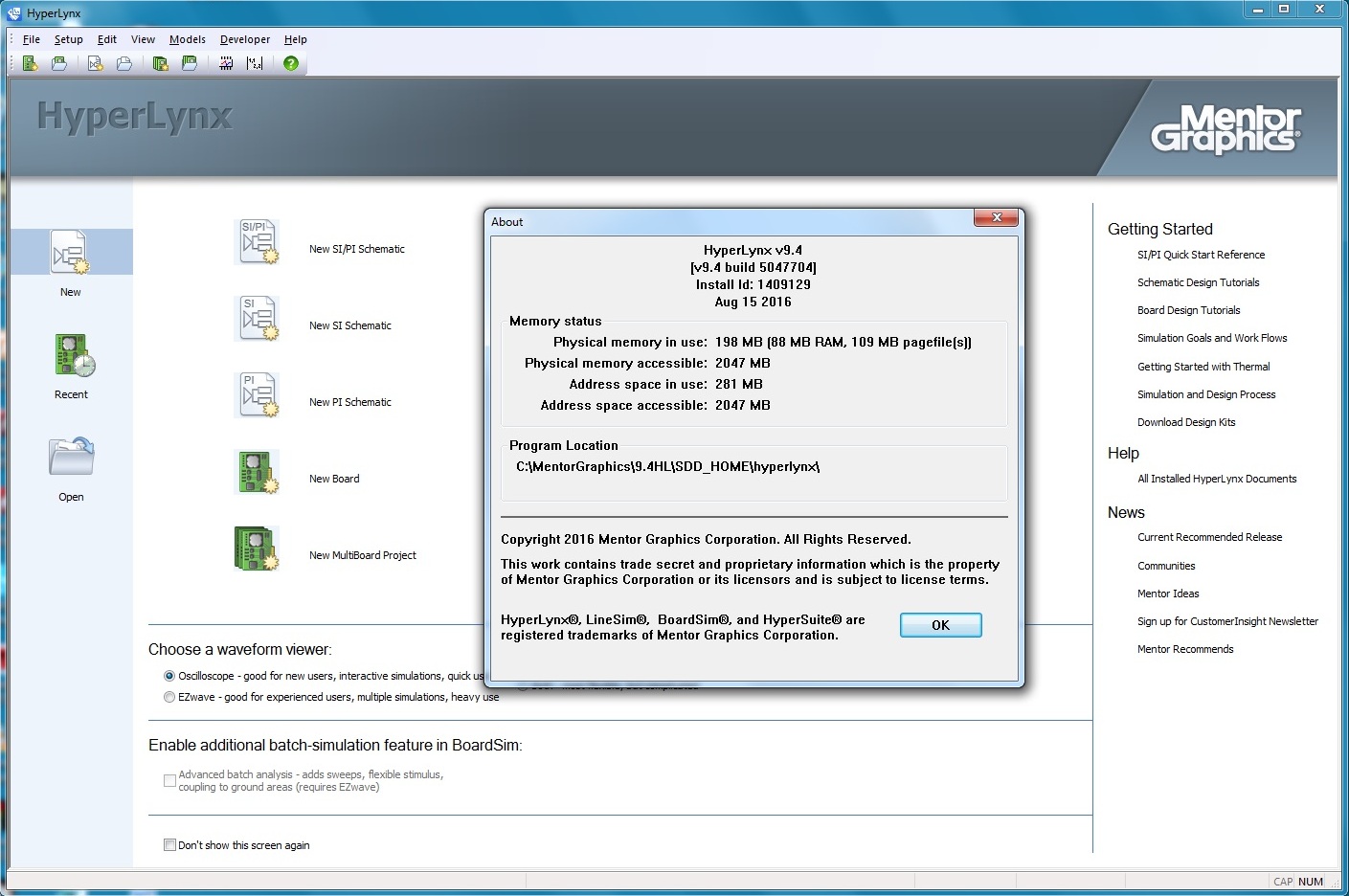Viewport: 1349px width, 896px height.
Task: Click the New Schematic toolbar icon
Action: [95, 63]
